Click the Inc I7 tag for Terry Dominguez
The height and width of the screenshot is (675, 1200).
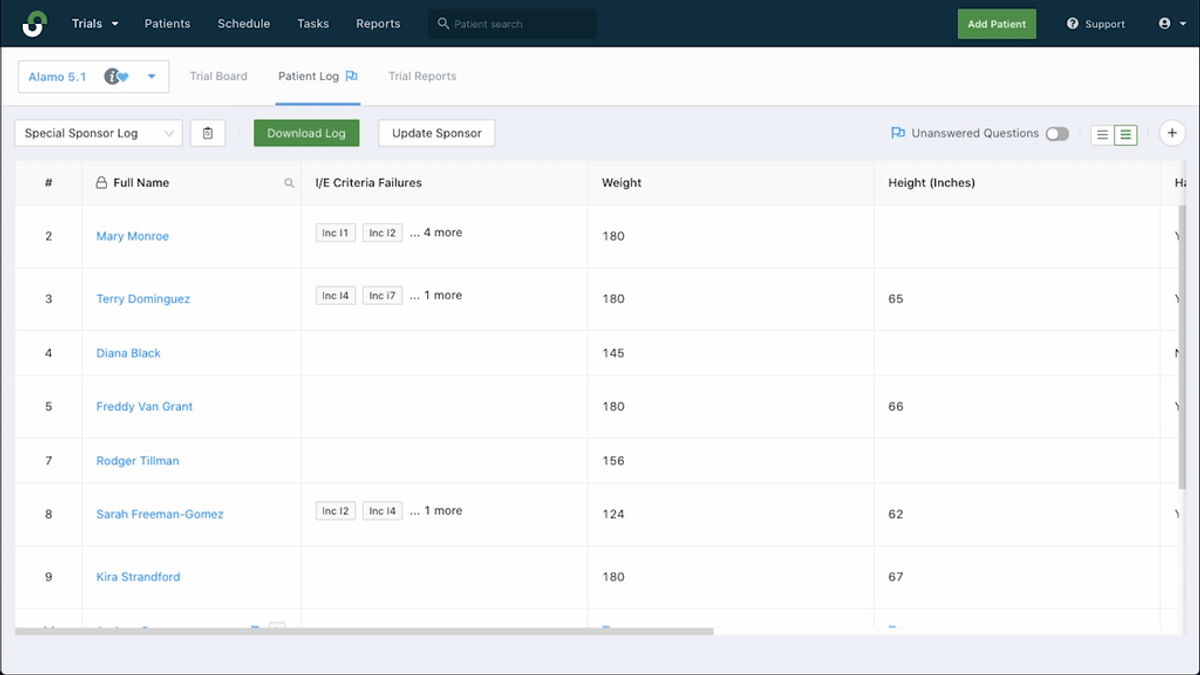[382, 296]
